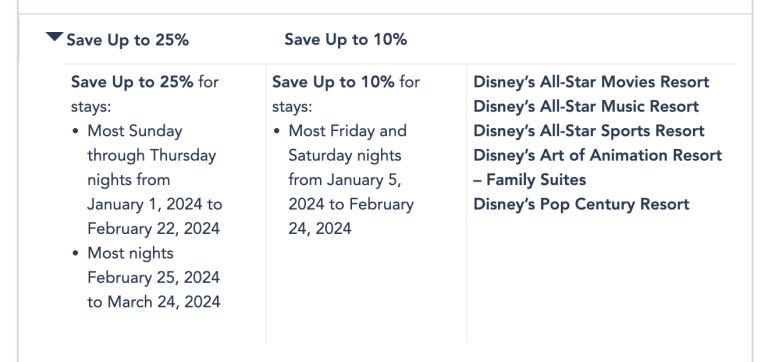
Task: Click the Family Suites link text
Action: pyautogui.click(x=529, y=180)
